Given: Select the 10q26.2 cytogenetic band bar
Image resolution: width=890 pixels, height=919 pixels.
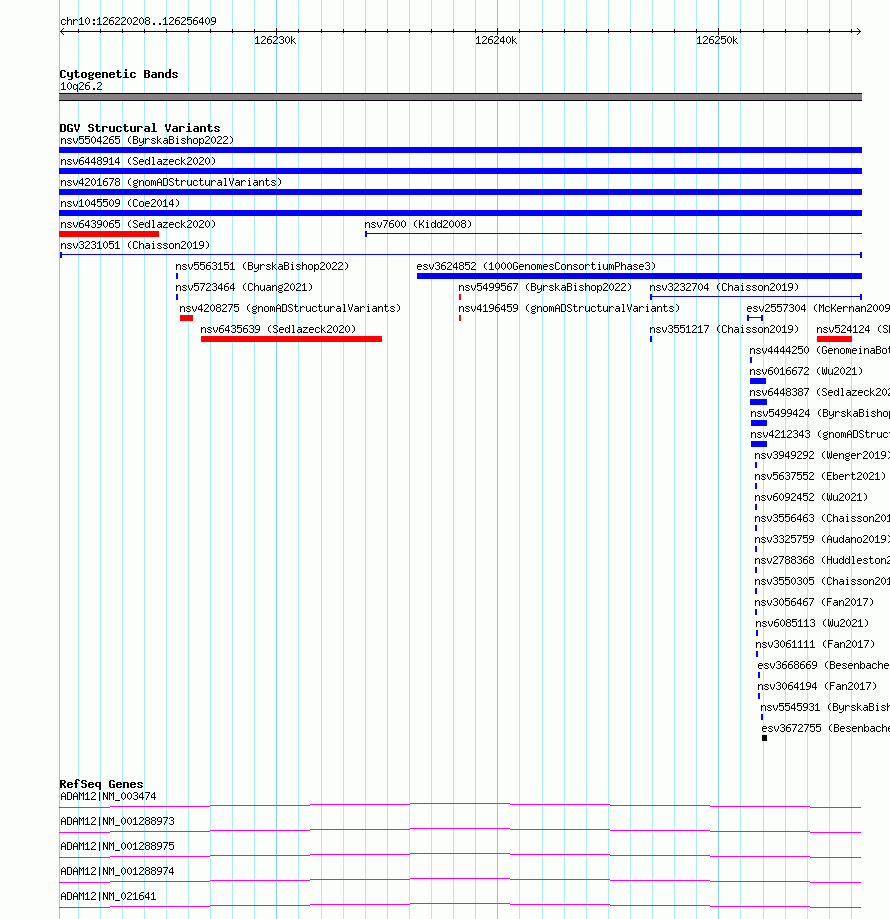Looking at the screenshot, I should [461, 97].
